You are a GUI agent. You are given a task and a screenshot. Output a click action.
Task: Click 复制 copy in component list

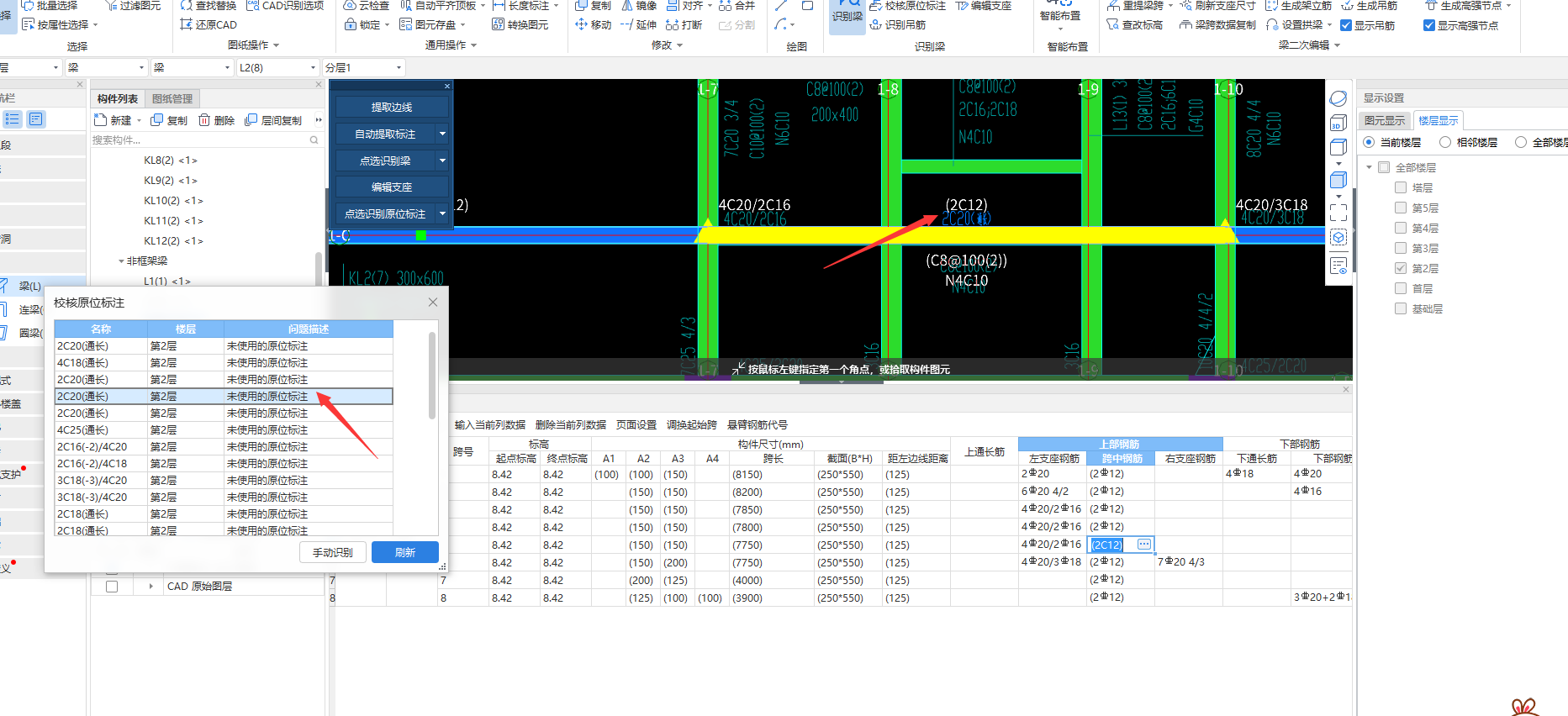click(x=169, y=120)
